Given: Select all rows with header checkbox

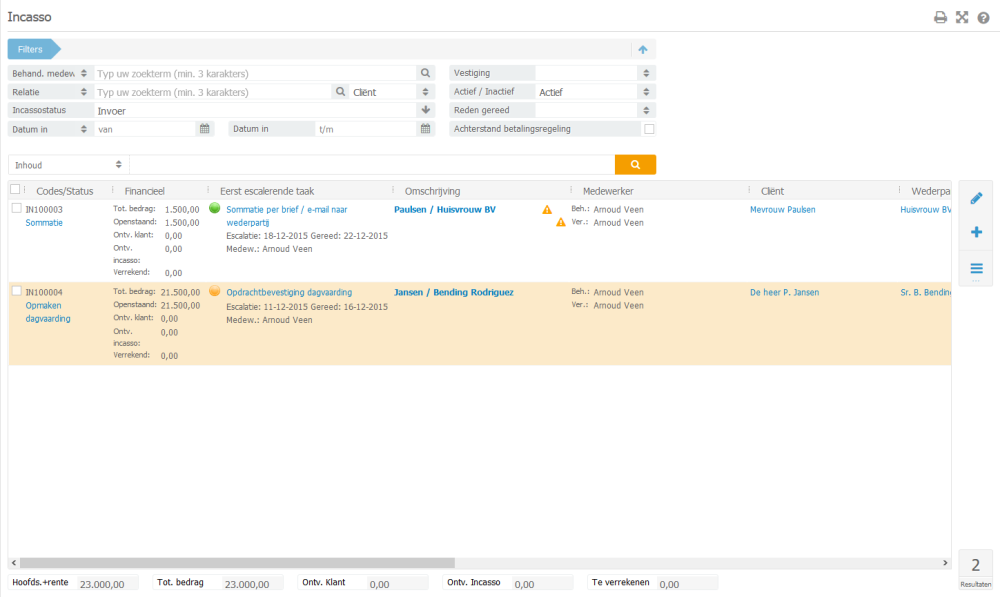Looking at the screenshot, I should [x=15, y=189].
